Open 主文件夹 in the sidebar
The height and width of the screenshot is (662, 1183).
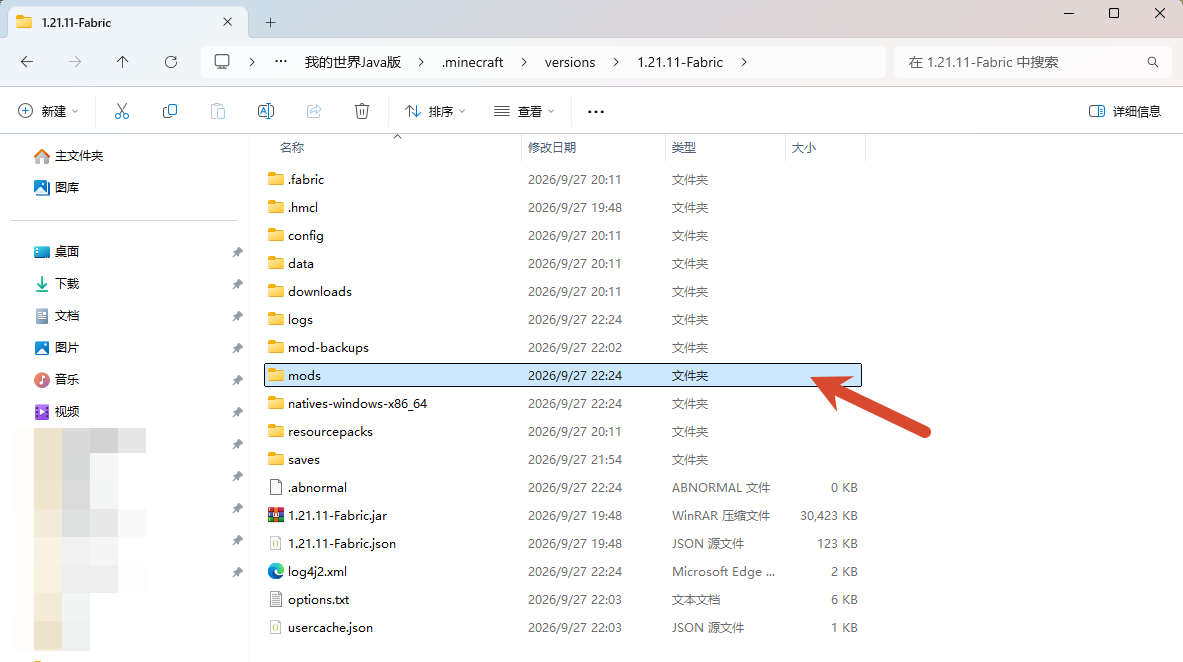(69, 155)
